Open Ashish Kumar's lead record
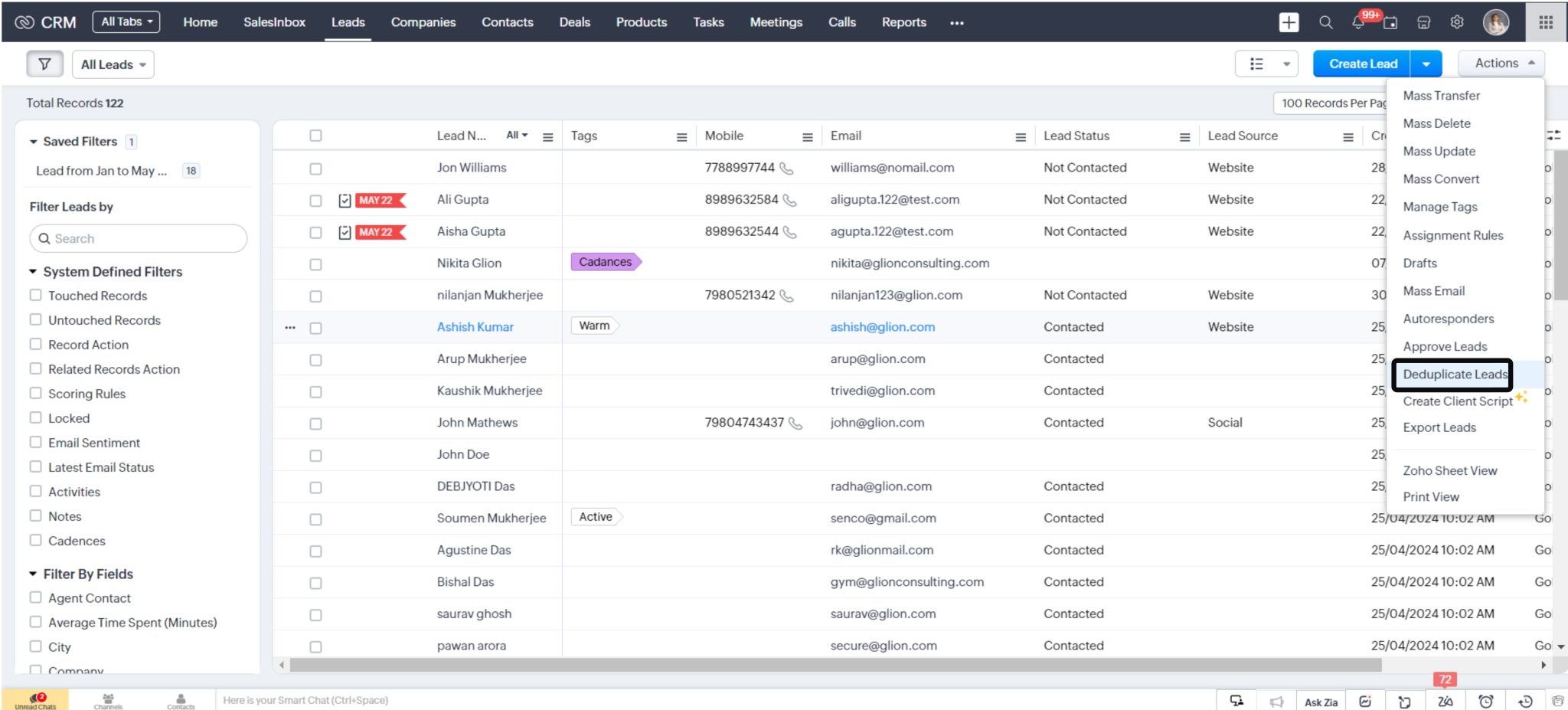The image size is (1568, 710). (475, 326)
